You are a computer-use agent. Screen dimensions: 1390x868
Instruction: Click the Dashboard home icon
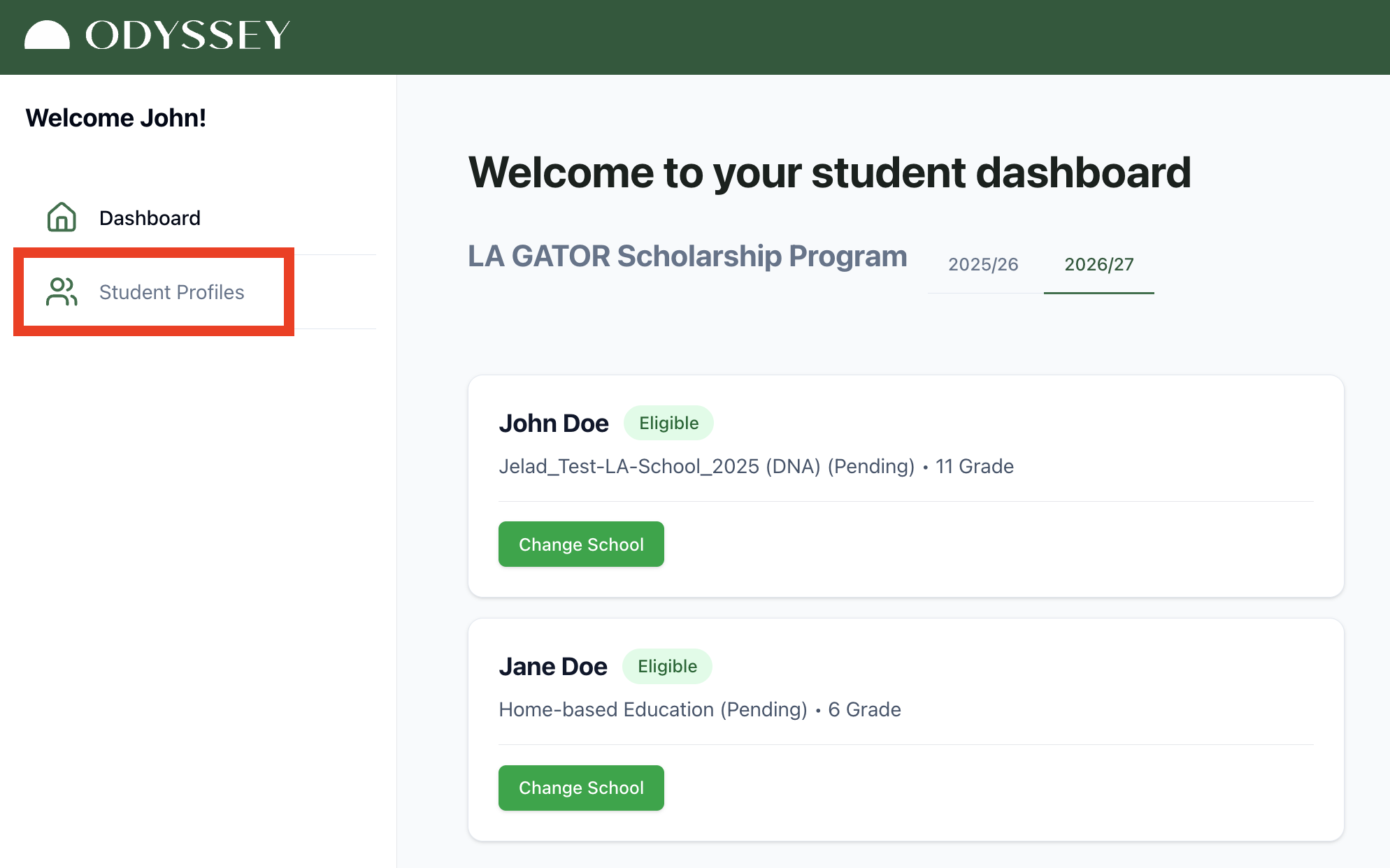click(62, 217)
